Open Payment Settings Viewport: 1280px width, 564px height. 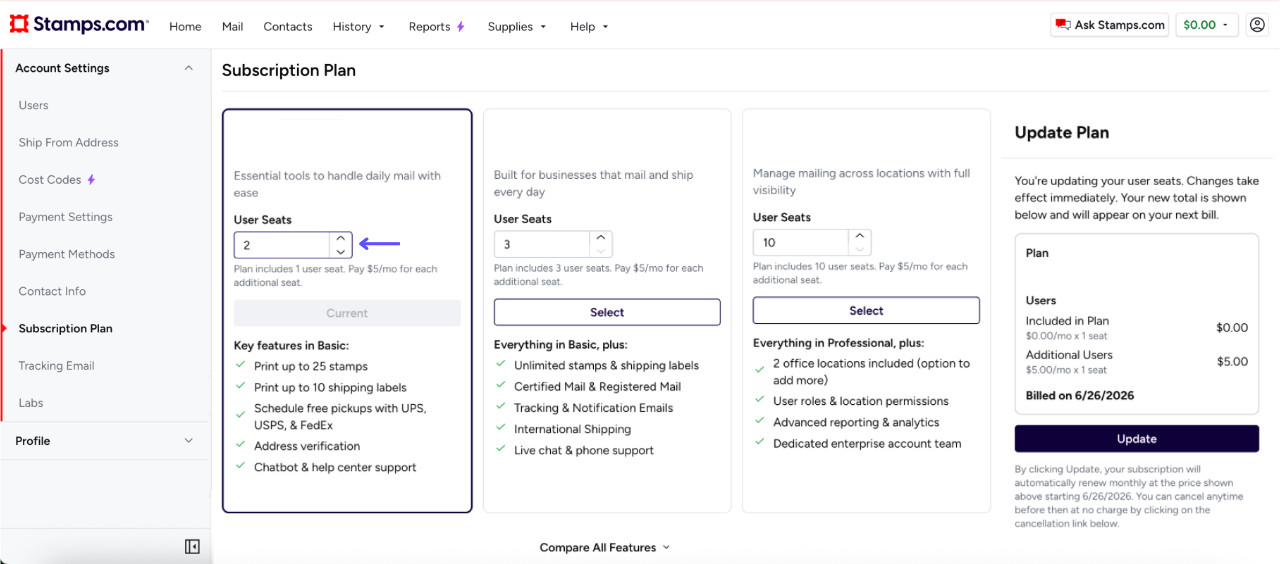(x=65, y=217)
